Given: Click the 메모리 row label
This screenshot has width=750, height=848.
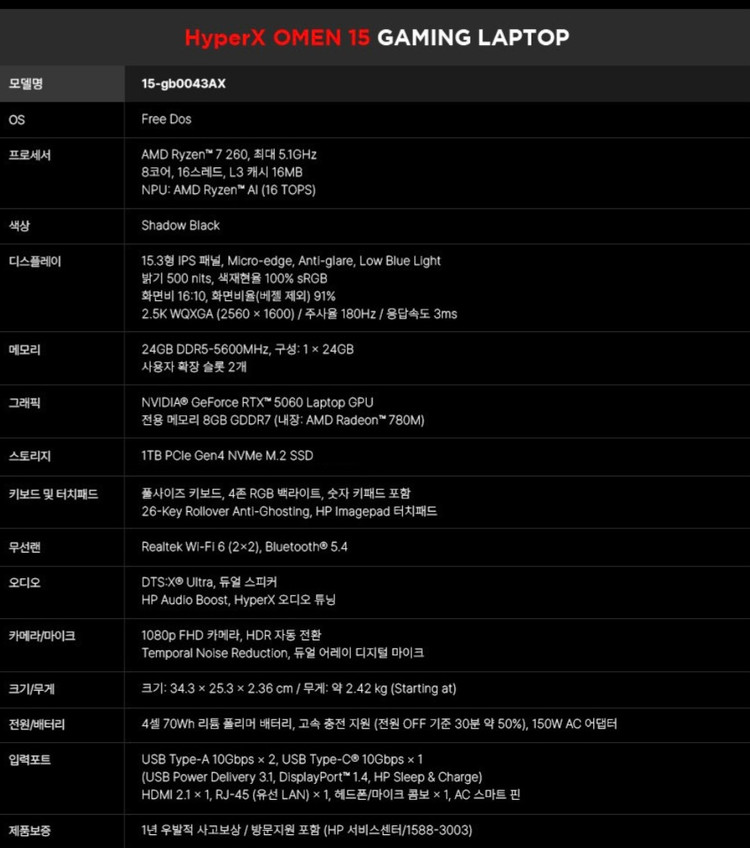Looking at the screenshot, I should (24, 350).
